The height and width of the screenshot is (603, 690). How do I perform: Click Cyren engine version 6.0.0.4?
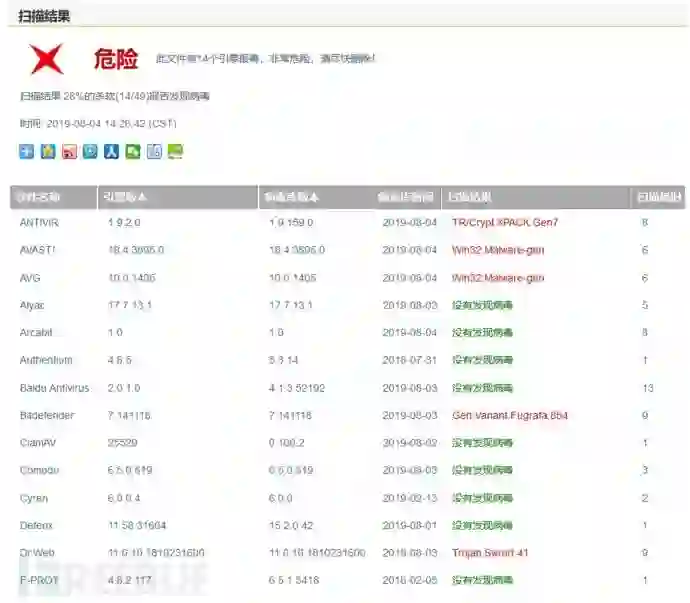point(124,498)
